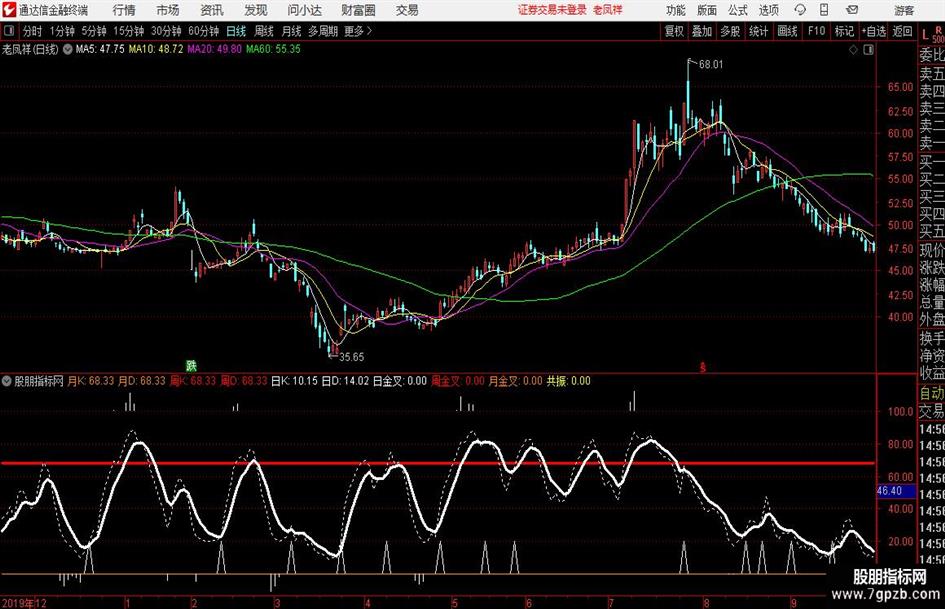Screen dimensions: 945x609
Task: Open the 画线 drawing tools button
Action: pyautogui.click(x=788, y=31)
